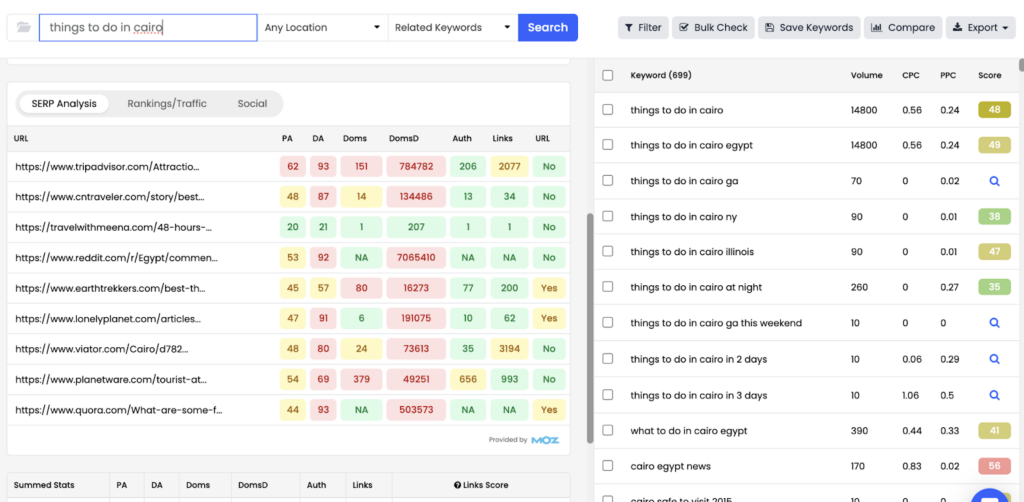Open the reddit.com r/Egypt result URL
Viewport: 1024px width, 502px height.
[116, 258]
